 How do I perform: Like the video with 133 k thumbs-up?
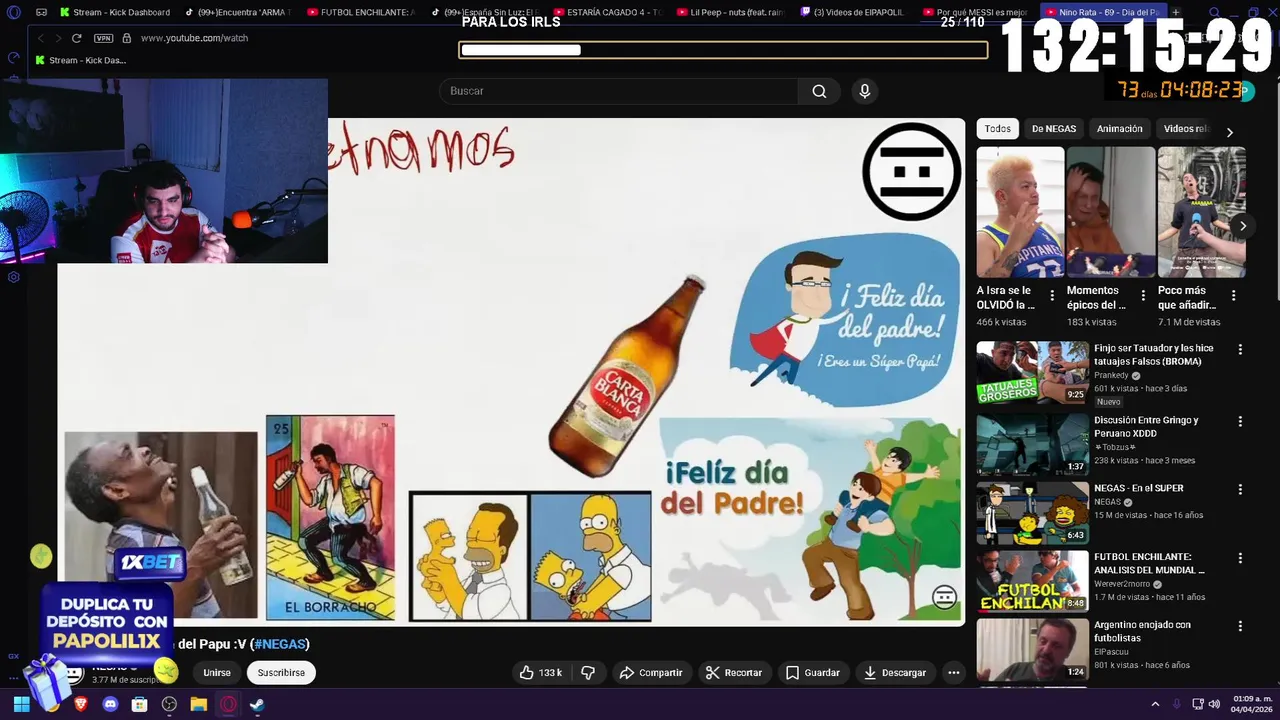coord(540,673)
